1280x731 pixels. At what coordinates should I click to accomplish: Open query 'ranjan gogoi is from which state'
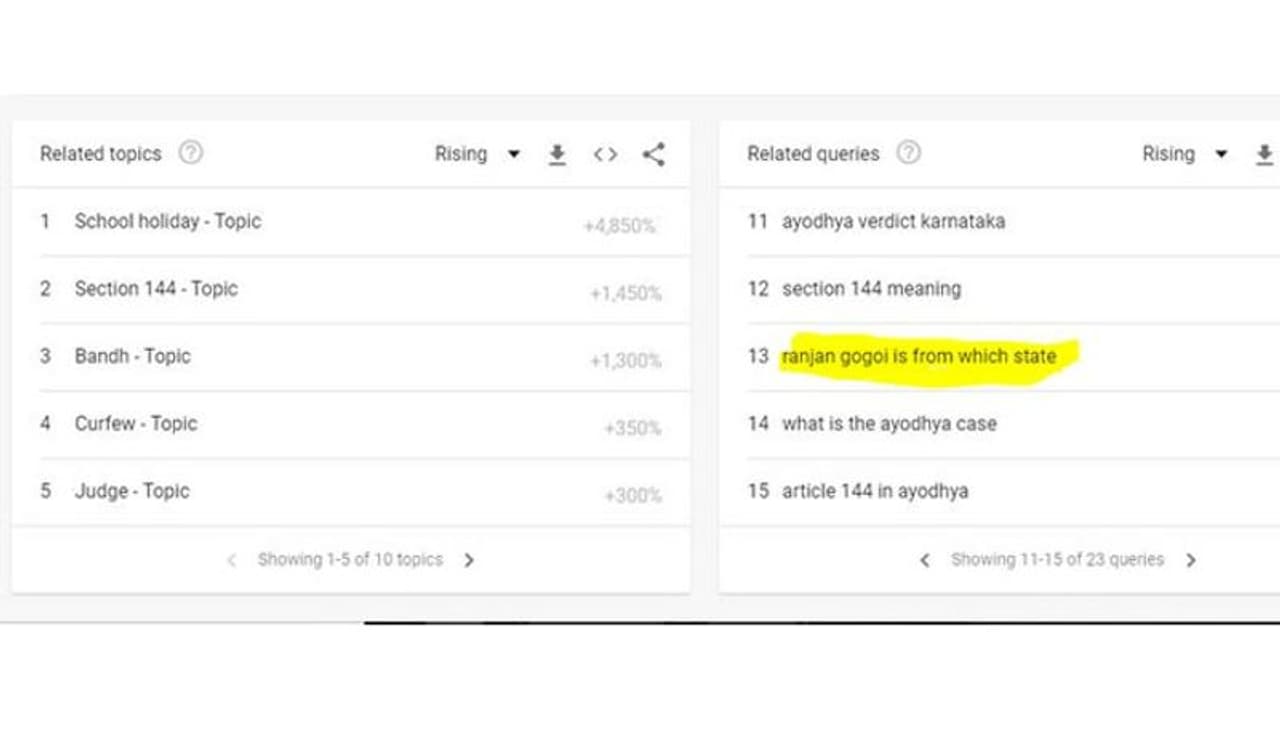(918, 356)
